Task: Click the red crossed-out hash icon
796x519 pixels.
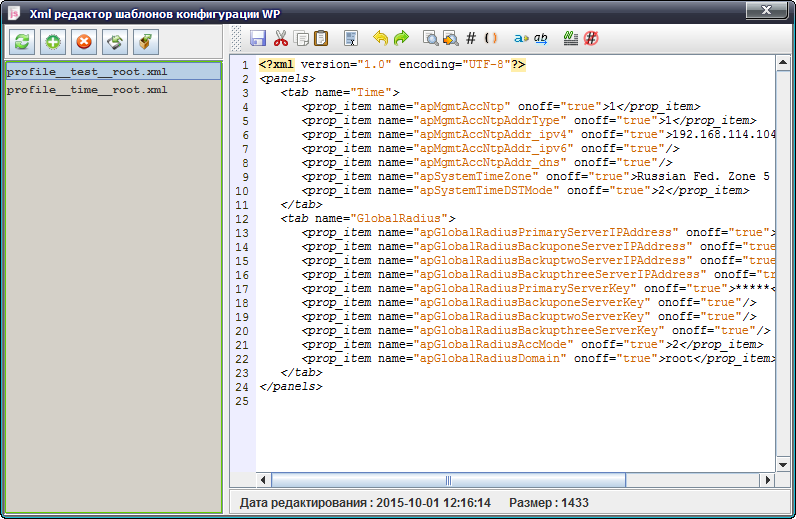Action: pos(592,38)
